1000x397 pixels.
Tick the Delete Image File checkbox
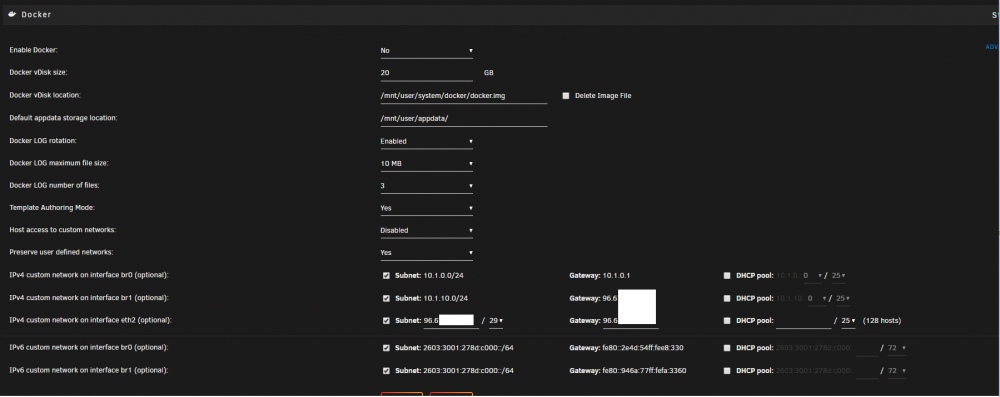[566, 96]
